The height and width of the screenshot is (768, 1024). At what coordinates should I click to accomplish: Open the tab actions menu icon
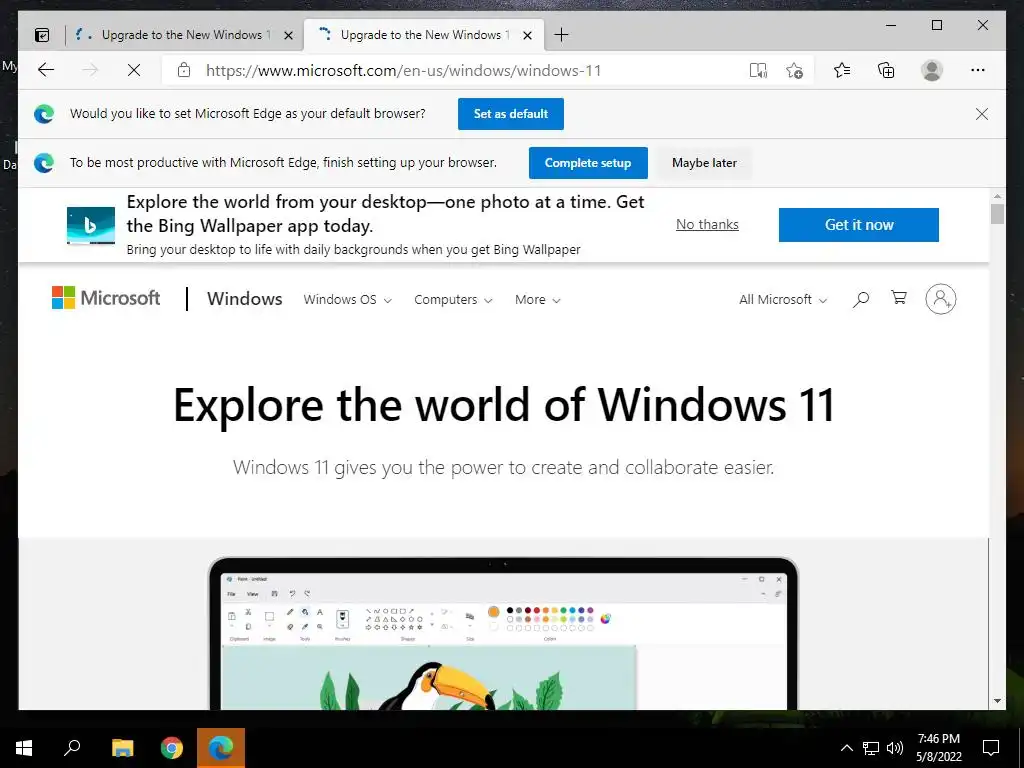click(x=42, y=35)
